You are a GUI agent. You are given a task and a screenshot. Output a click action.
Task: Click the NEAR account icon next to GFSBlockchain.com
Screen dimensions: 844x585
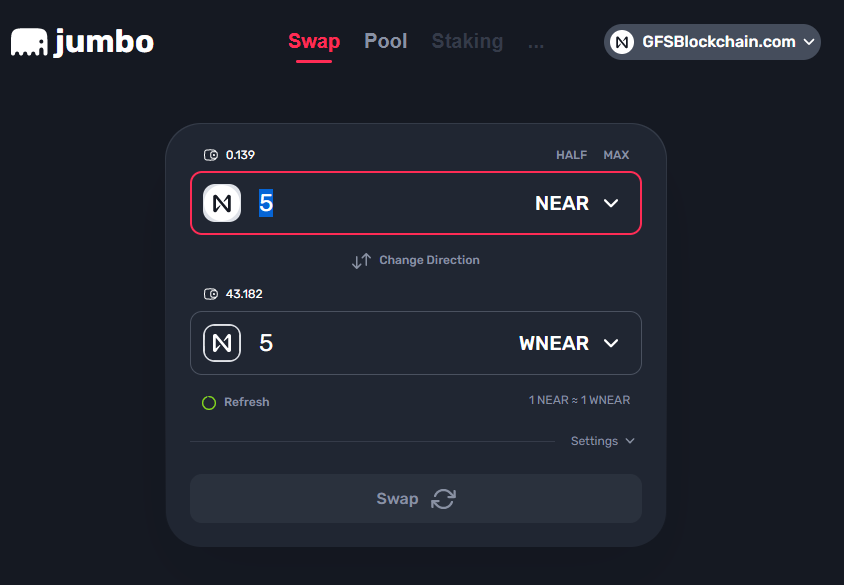622,42
